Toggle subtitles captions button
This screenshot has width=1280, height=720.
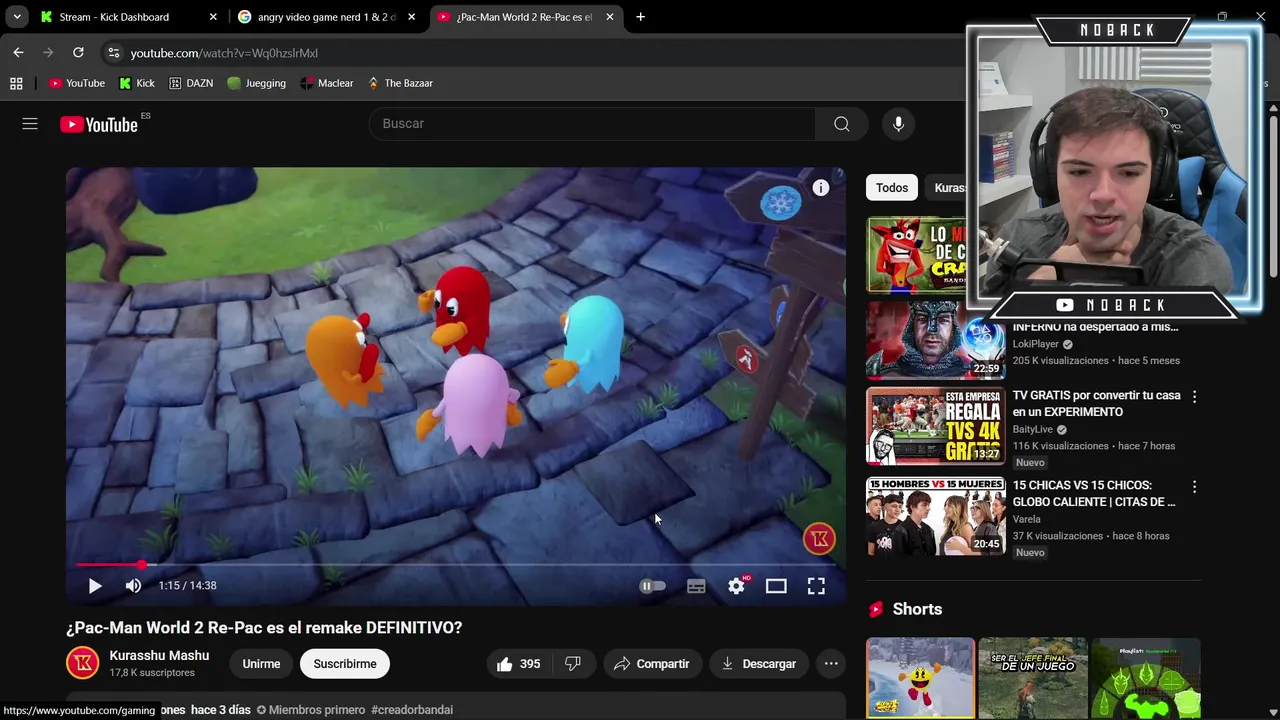click(x=696, y=586)
